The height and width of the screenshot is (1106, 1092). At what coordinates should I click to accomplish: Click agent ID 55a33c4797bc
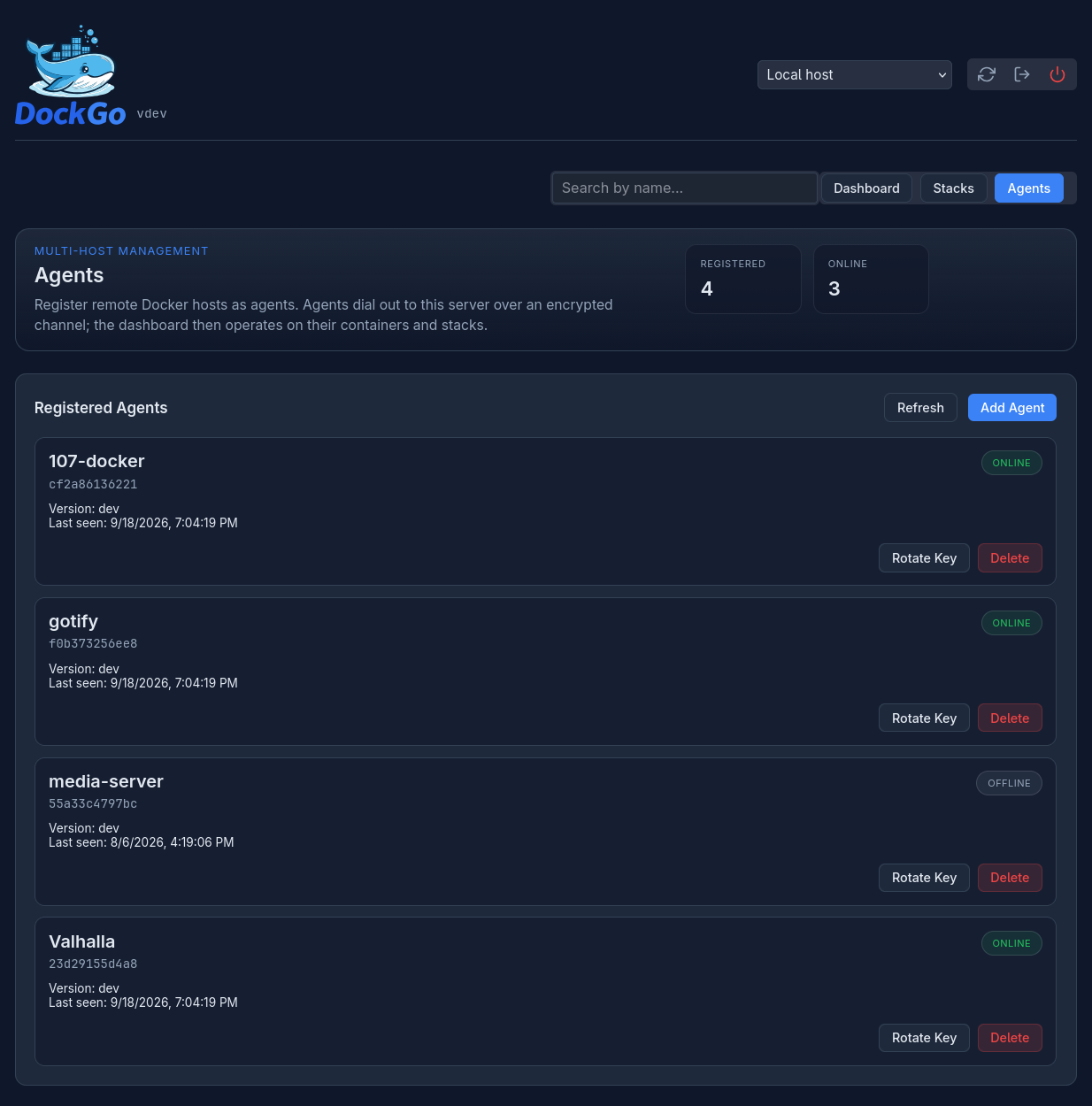[x=93, y=803]
